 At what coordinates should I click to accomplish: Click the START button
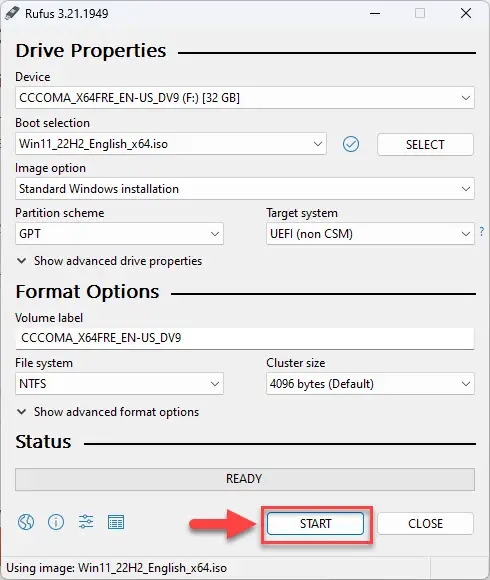pos(315,523)
